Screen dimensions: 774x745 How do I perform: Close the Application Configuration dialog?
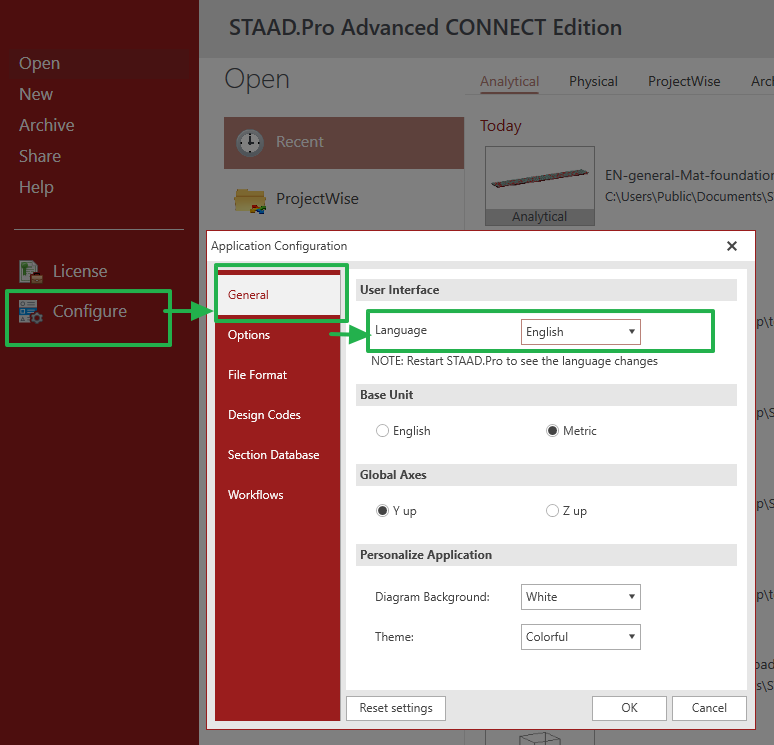pos(732,246)
